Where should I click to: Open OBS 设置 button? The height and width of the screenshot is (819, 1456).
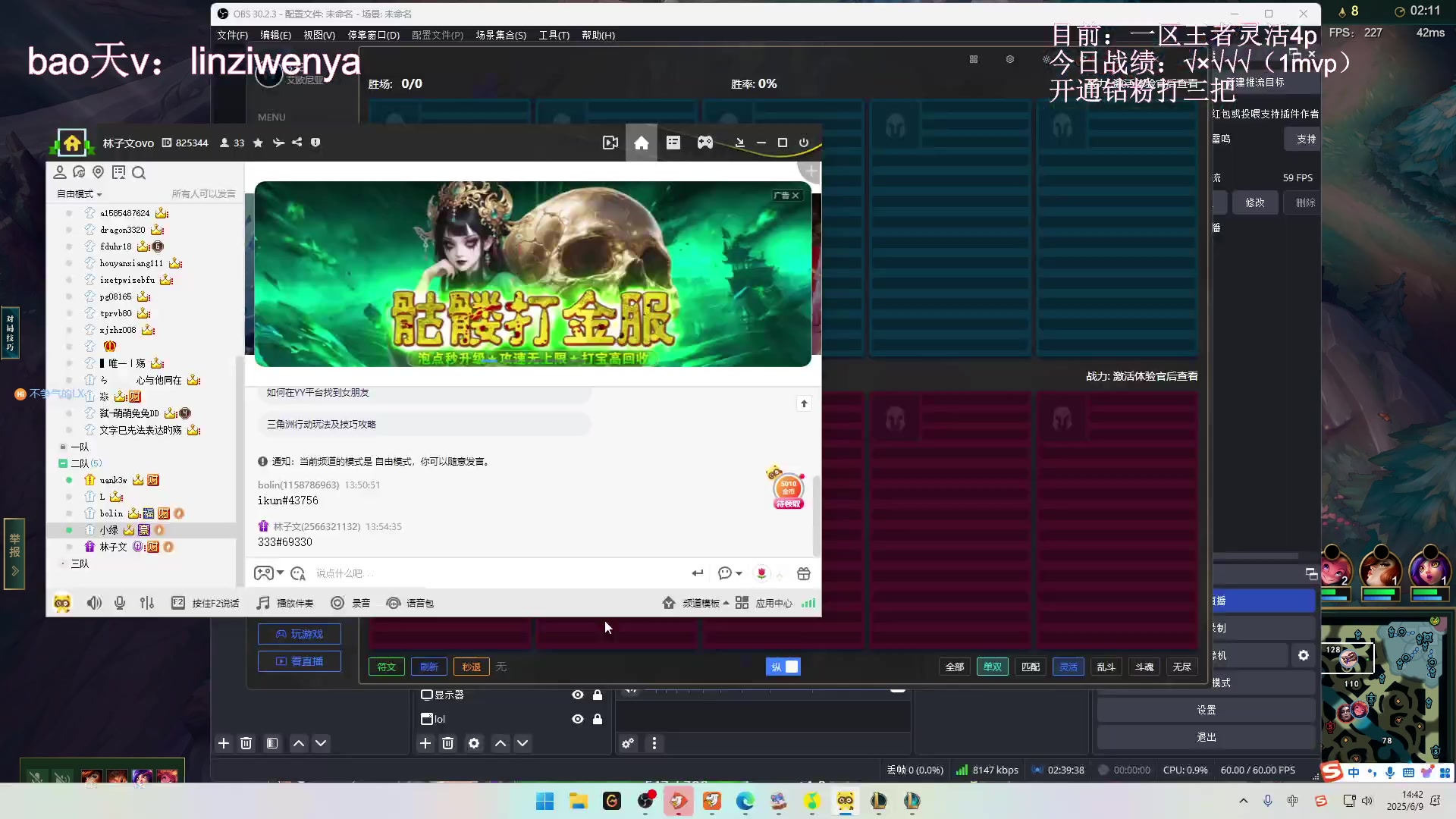pos(1206,710)
